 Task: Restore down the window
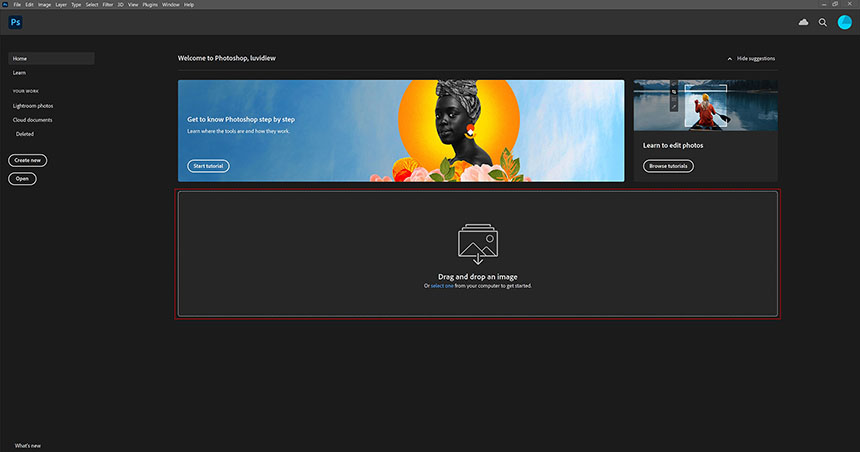[835, 4]
